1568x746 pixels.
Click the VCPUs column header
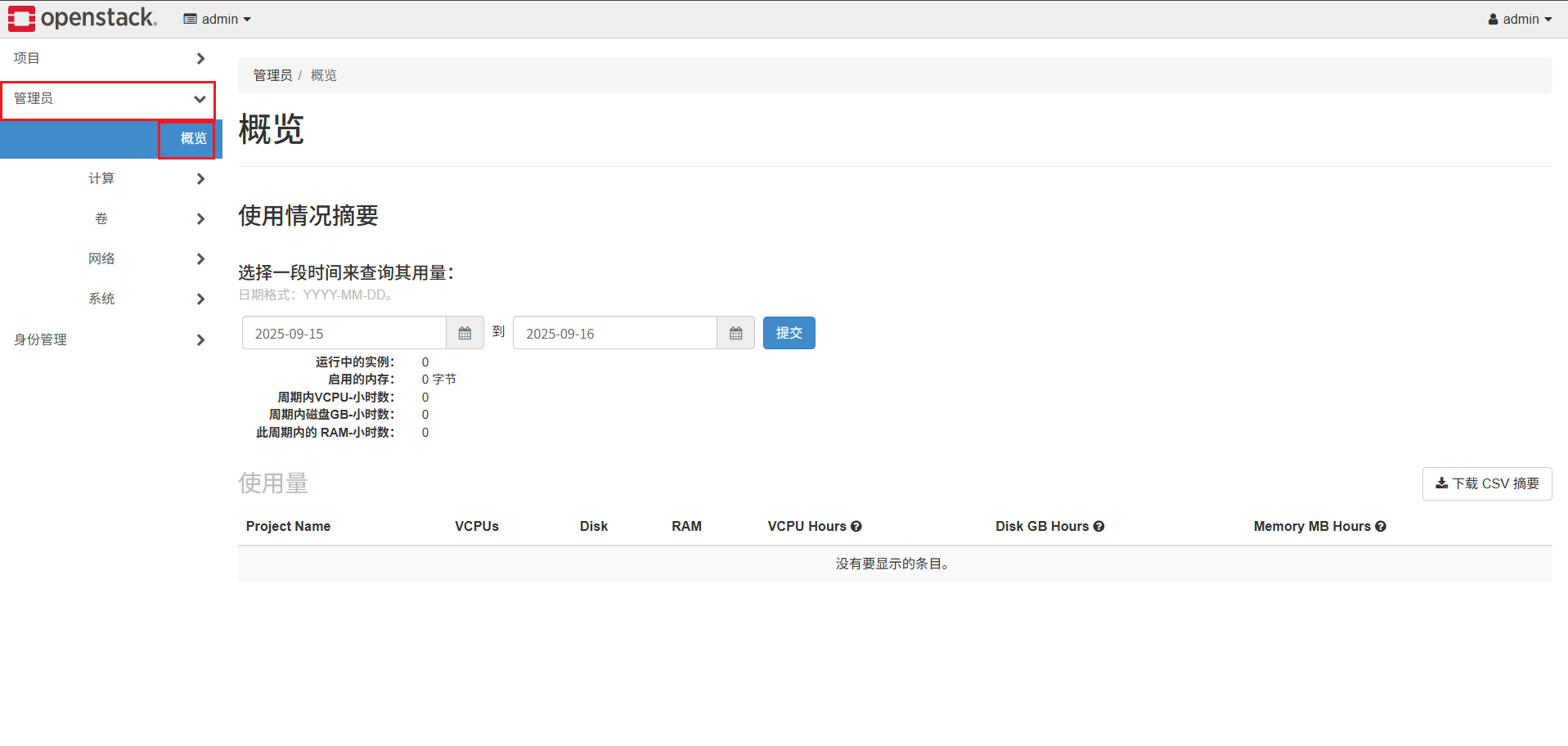[477, 527]
